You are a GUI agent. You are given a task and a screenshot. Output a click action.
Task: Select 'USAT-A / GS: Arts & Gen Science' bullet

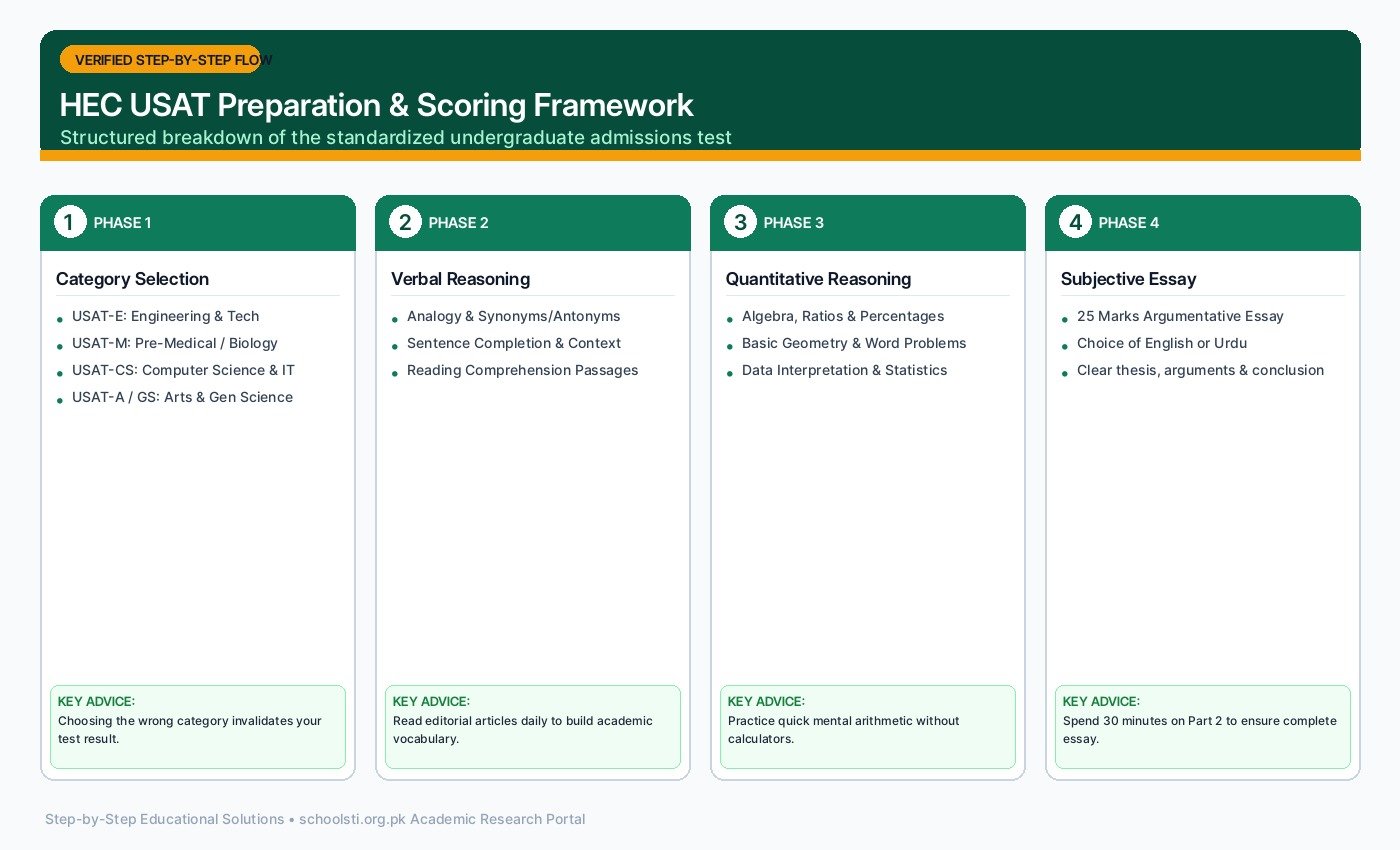(183, 397)
